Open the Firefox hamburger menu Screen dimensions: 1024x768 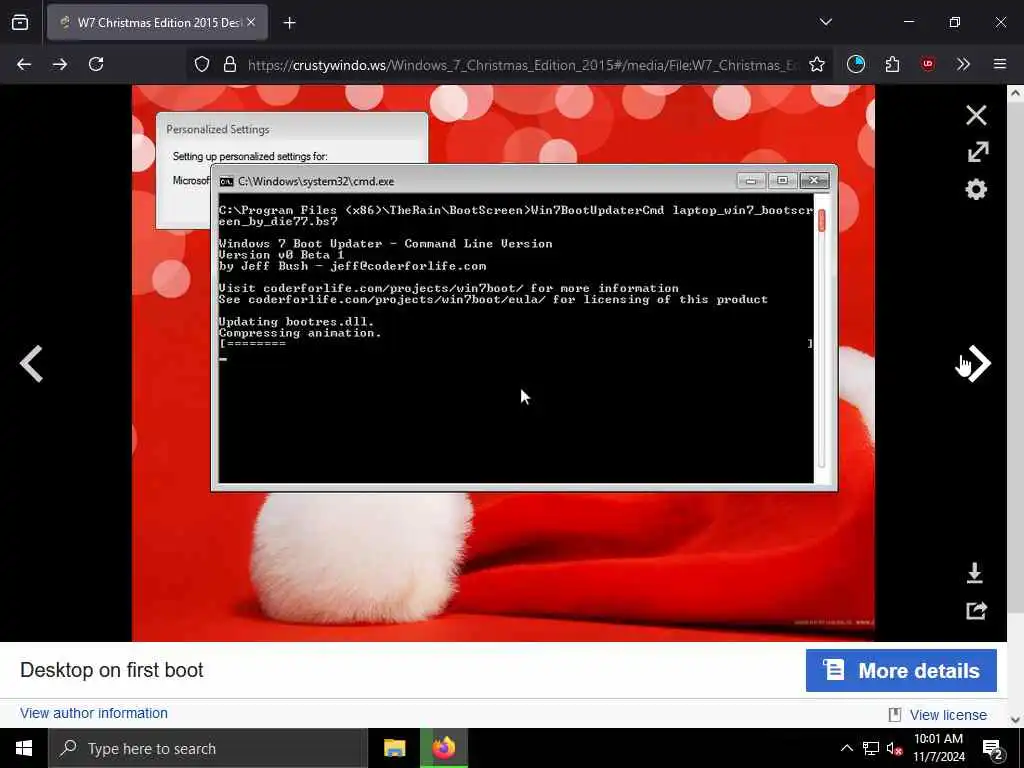click(999, 64)
